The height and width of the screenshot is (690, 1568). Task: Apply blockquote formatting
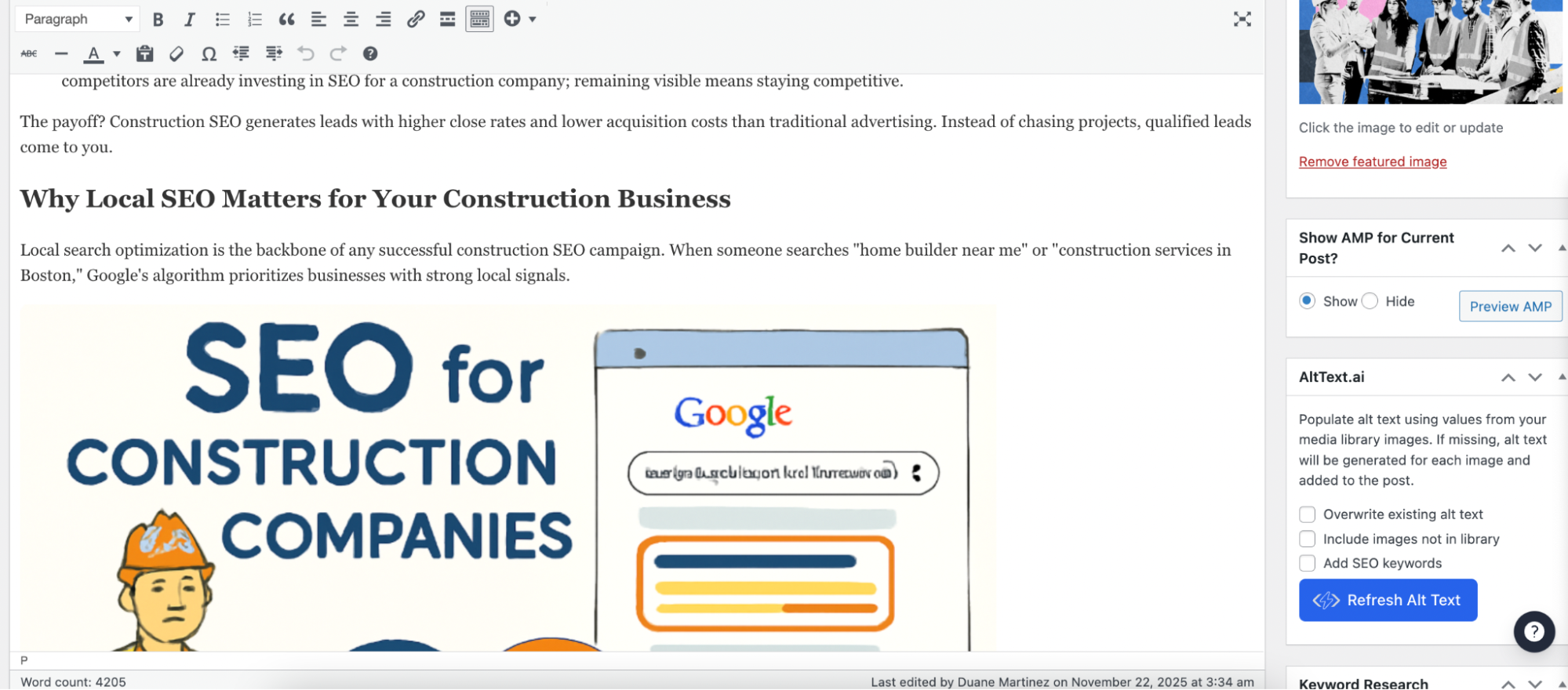(286, 19)
